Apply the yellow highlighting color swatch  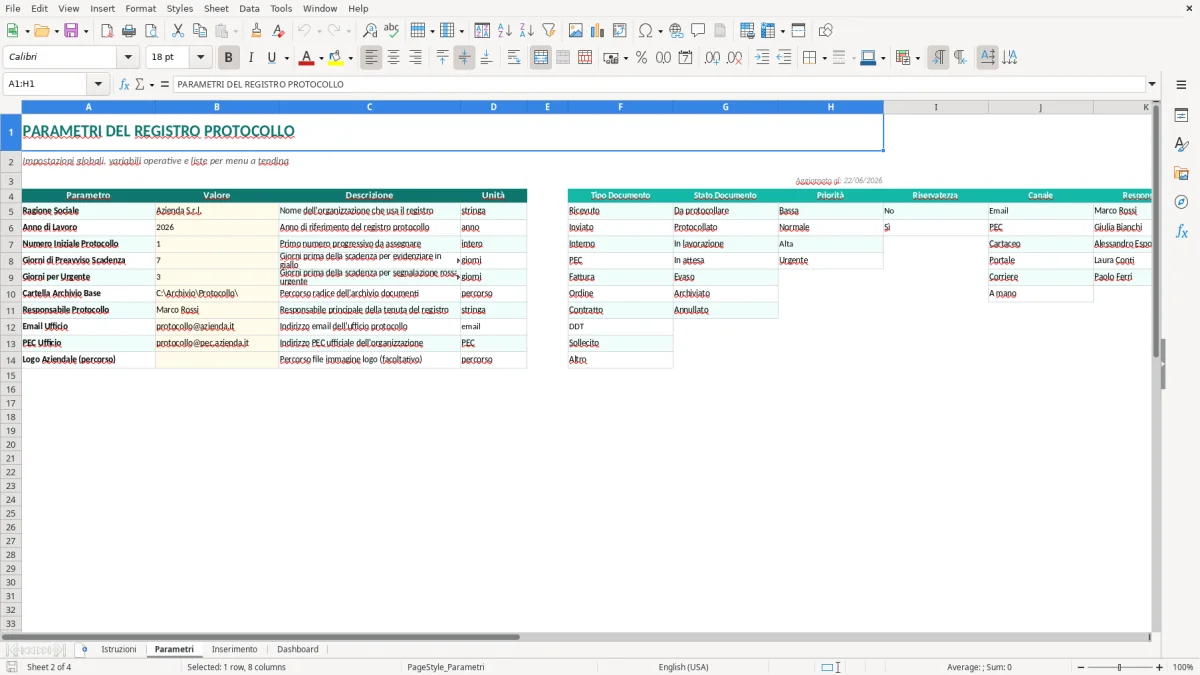(336, 58)
